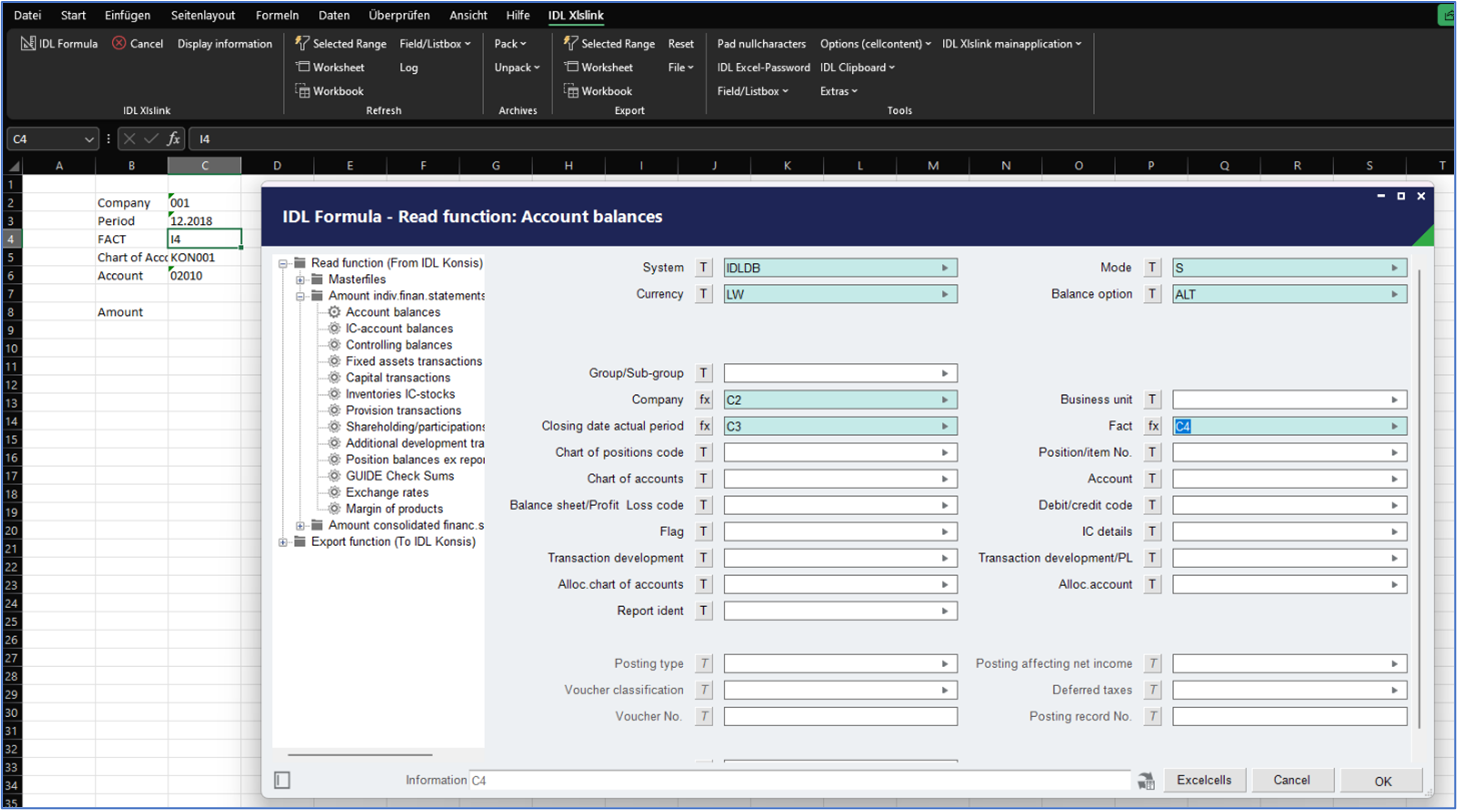1457x810 pixels.
Task: Click the tree panel horizontal scrollbar
Action: click(x=360, y=755)
